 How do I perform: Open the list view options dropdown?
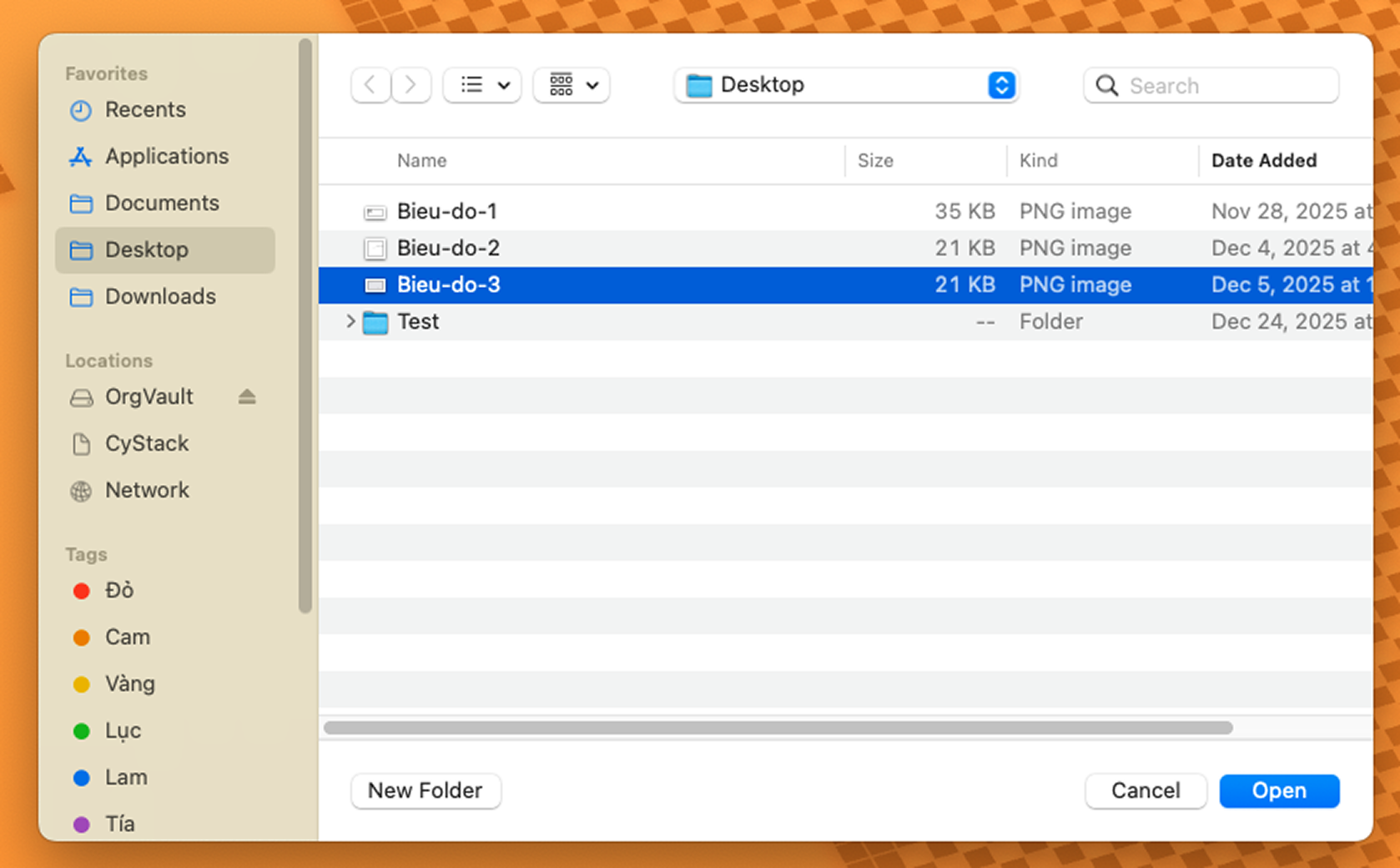pyautogui.click(x=482, y=85)
